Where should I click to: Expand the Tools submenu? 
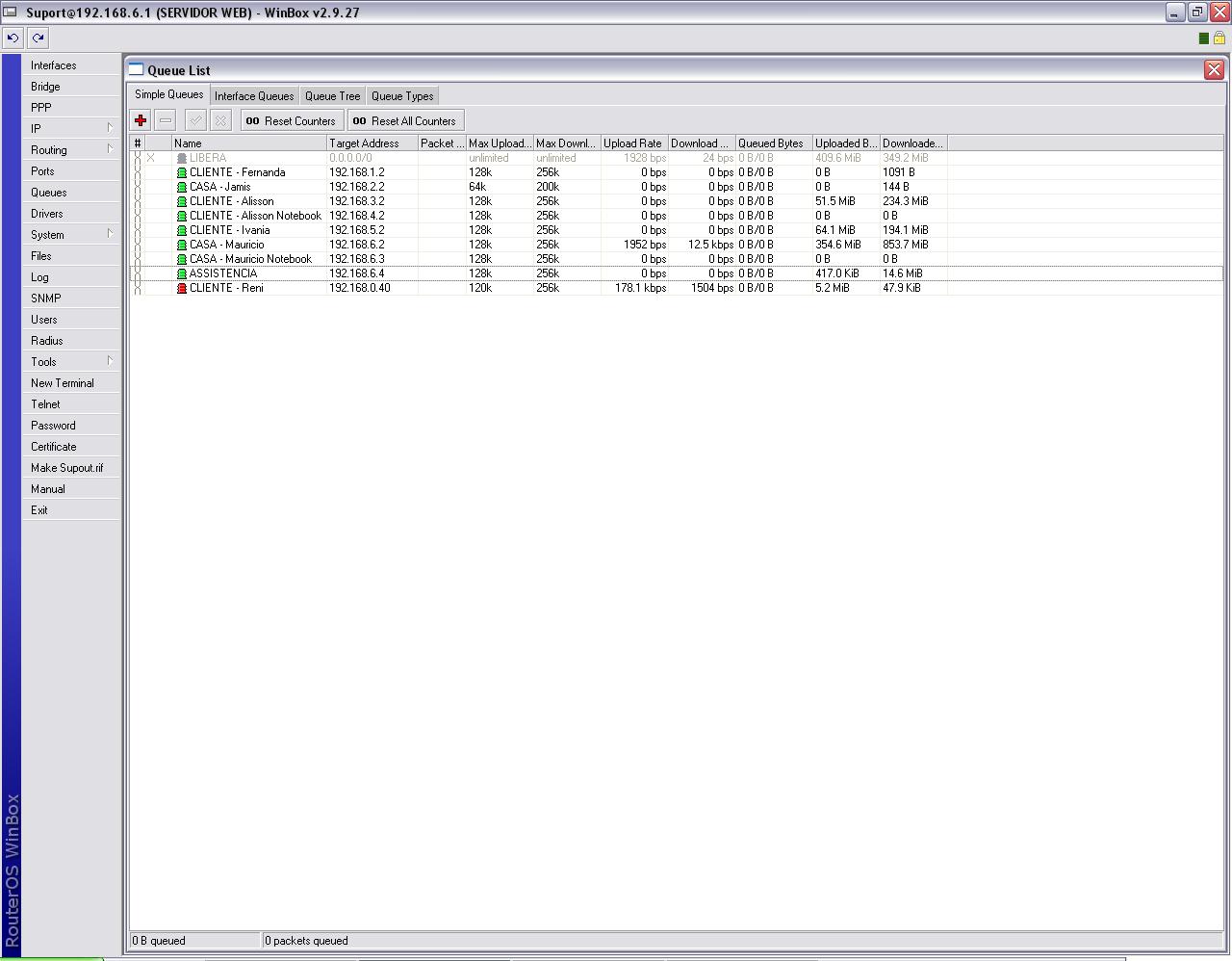pos(72,362)
